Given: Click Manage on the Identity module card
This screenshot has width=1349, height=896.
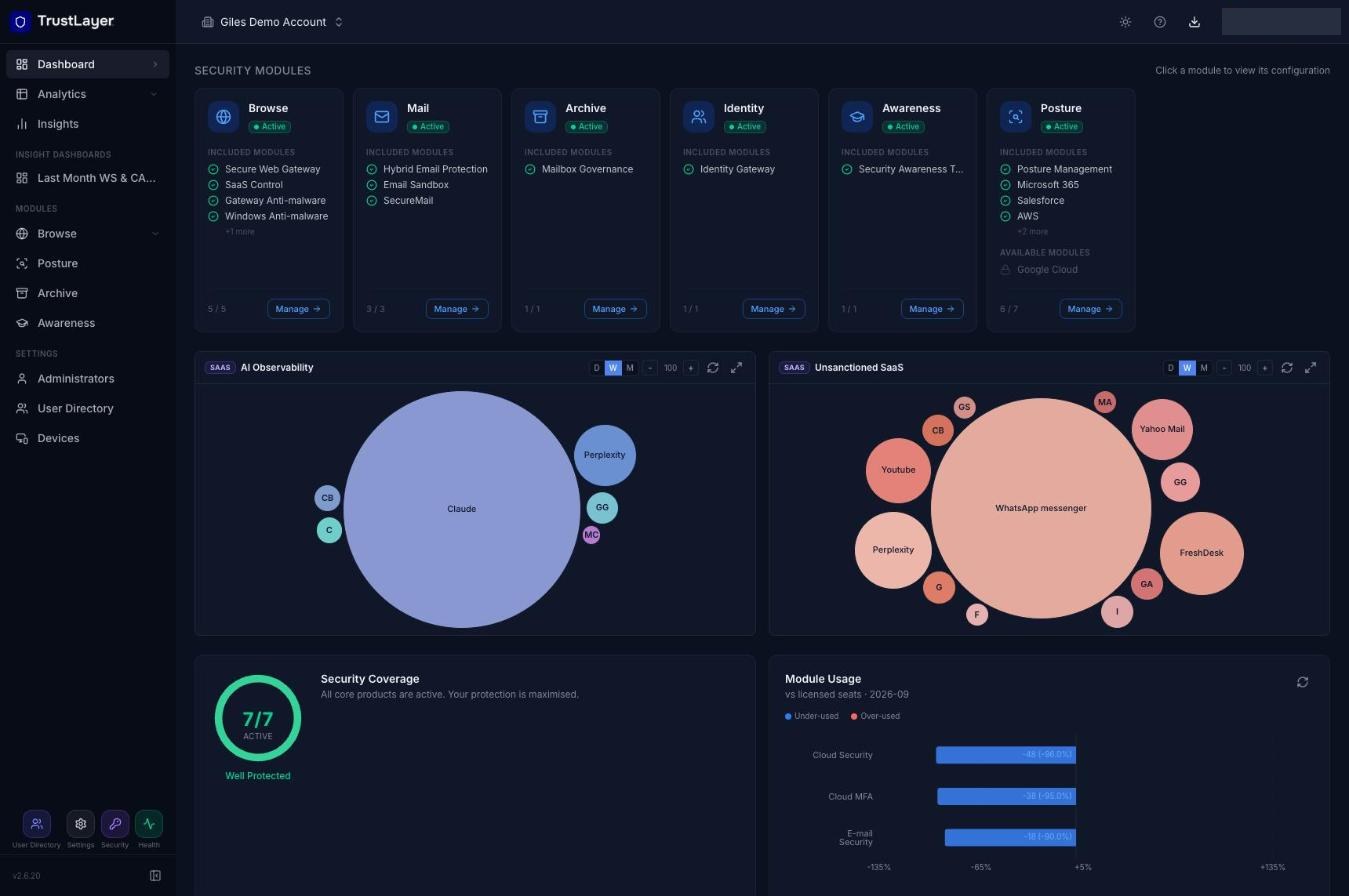Looking at the screenshot, I should click(774, 309).
